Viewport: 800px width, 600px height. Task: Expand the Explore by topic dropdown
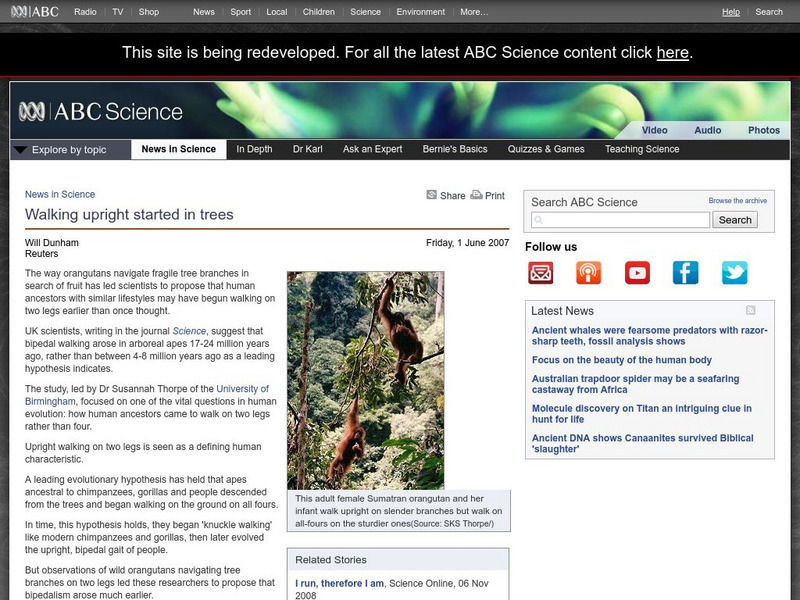(x=70, y=149)
